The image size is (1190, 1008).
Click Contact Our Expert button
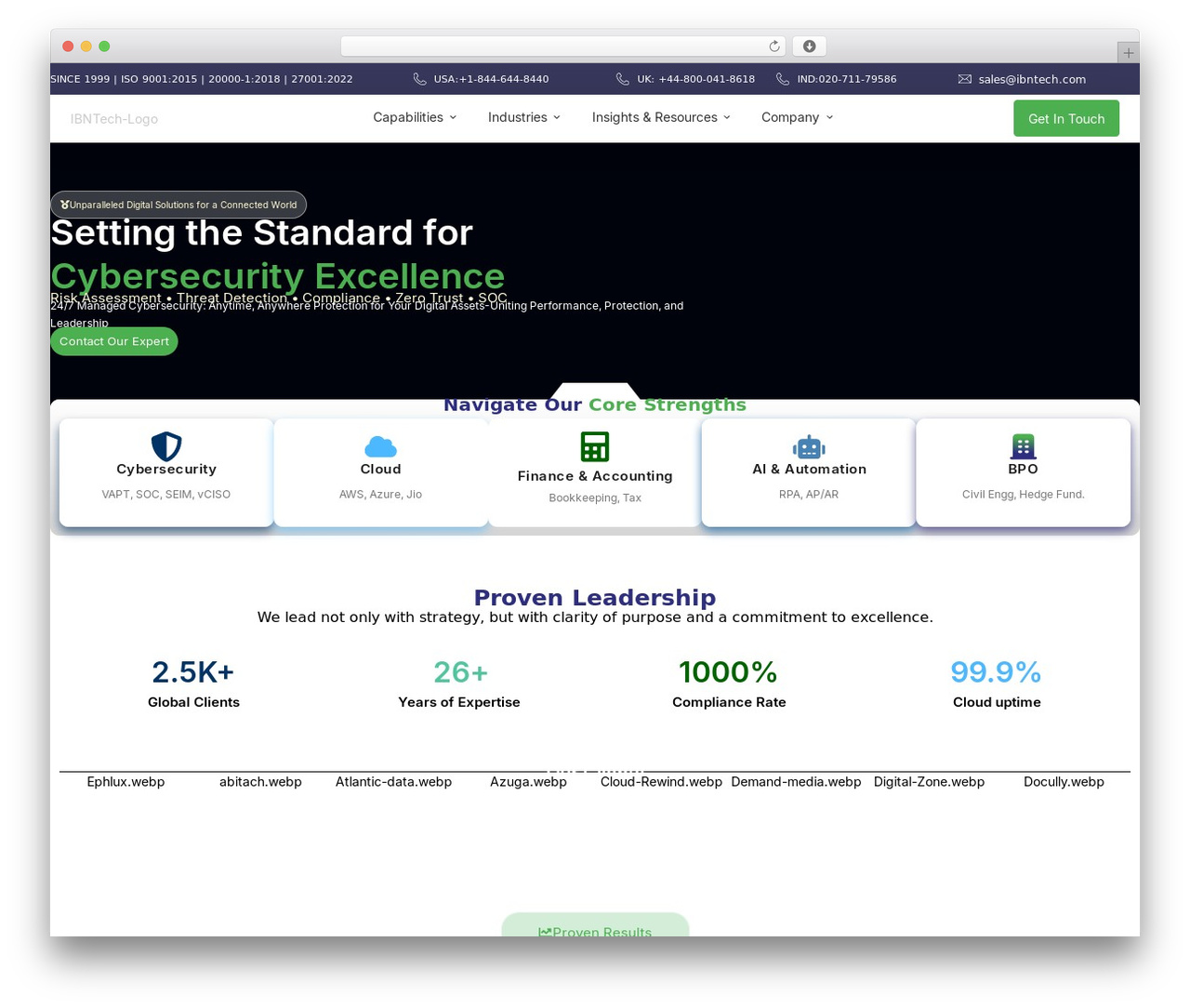coord(114,341)
